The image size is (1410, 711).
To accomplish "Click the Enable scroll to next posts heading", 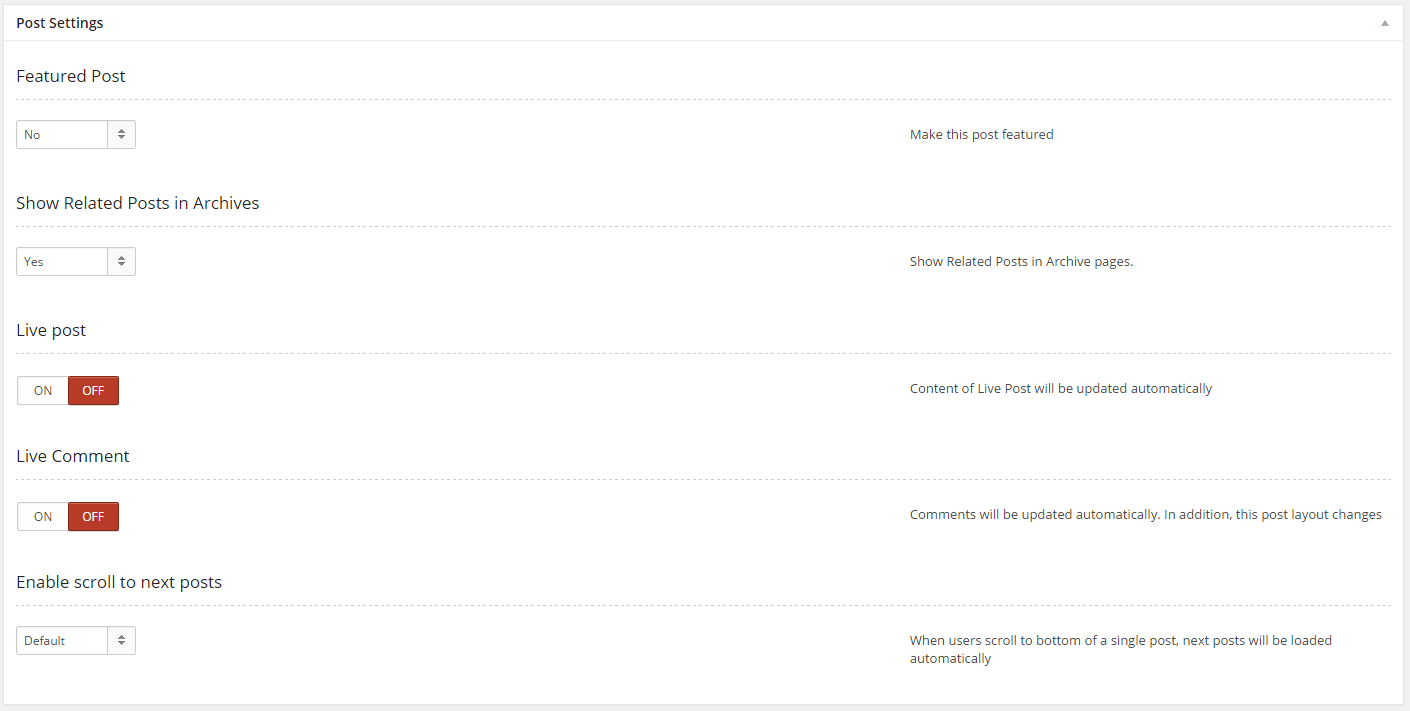I will click(119, 582).
